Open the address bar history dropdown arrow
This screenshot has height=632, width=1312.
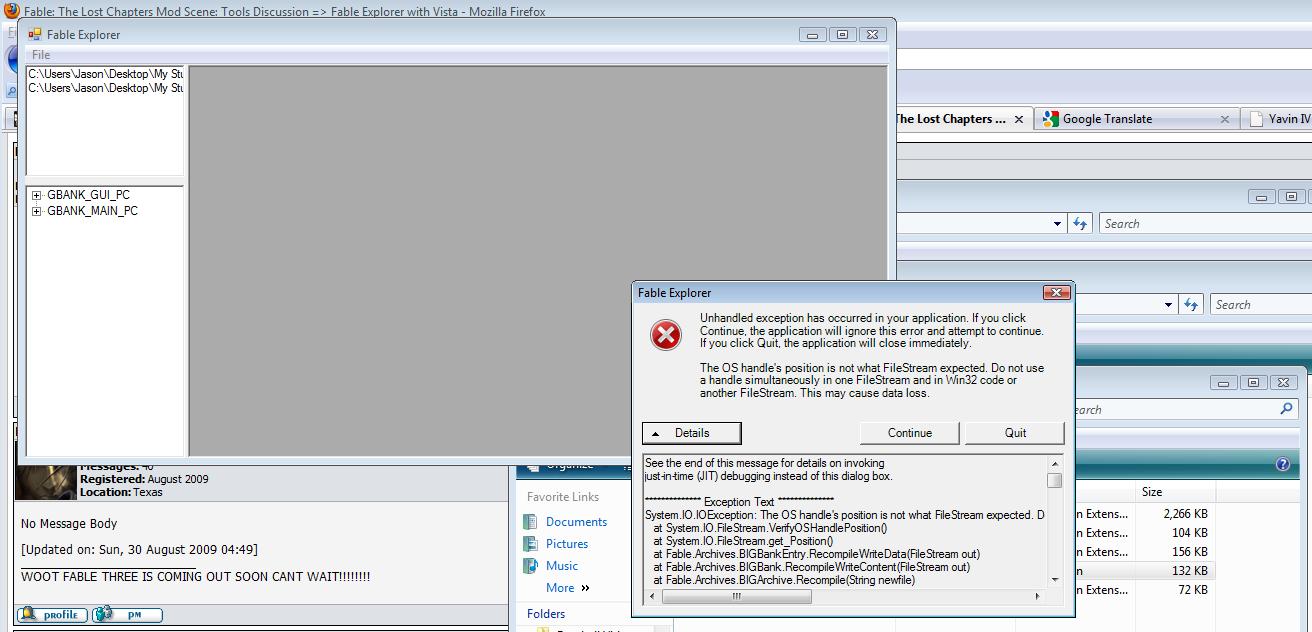click(x=1057, y=224)
